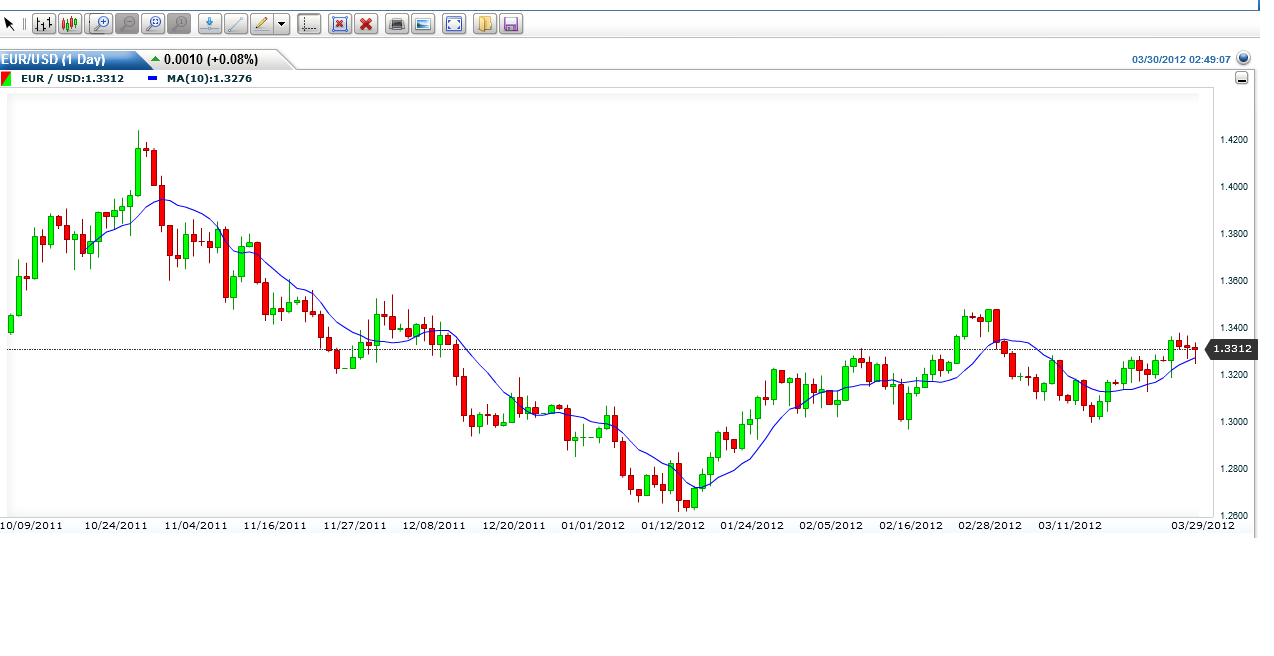Save chart as image
Image resolution: width=1274 pixels, height=656 pixels.
(423, 23)
